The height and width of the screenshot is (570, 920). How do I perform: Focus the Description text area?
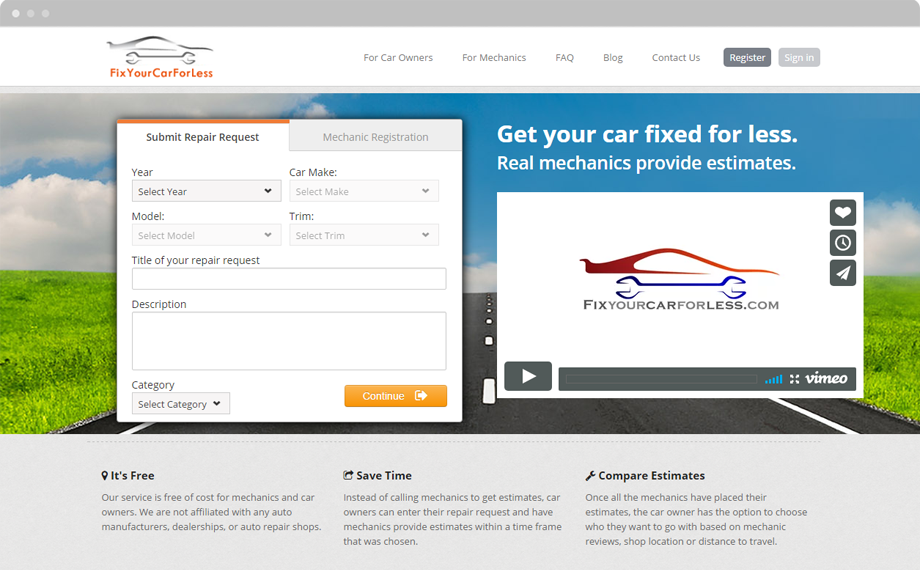(289, 341)
